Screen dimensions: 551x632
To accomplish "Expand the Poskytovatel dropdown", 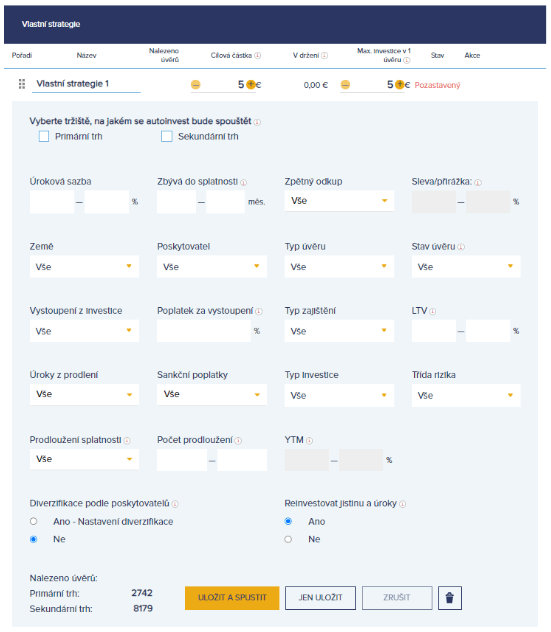I will 212,266.
